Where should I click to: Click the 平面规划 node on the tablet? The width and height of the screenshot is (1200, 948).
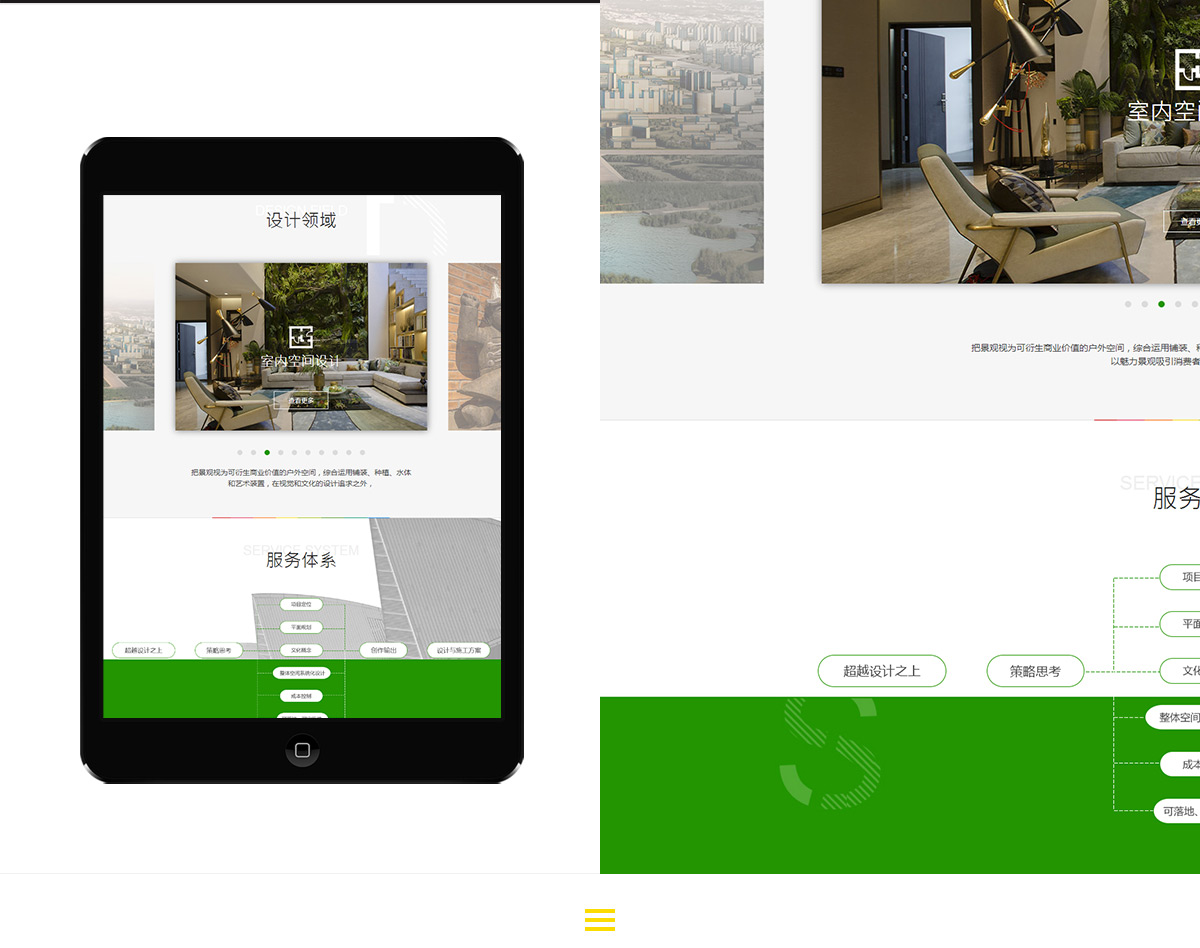301,627
